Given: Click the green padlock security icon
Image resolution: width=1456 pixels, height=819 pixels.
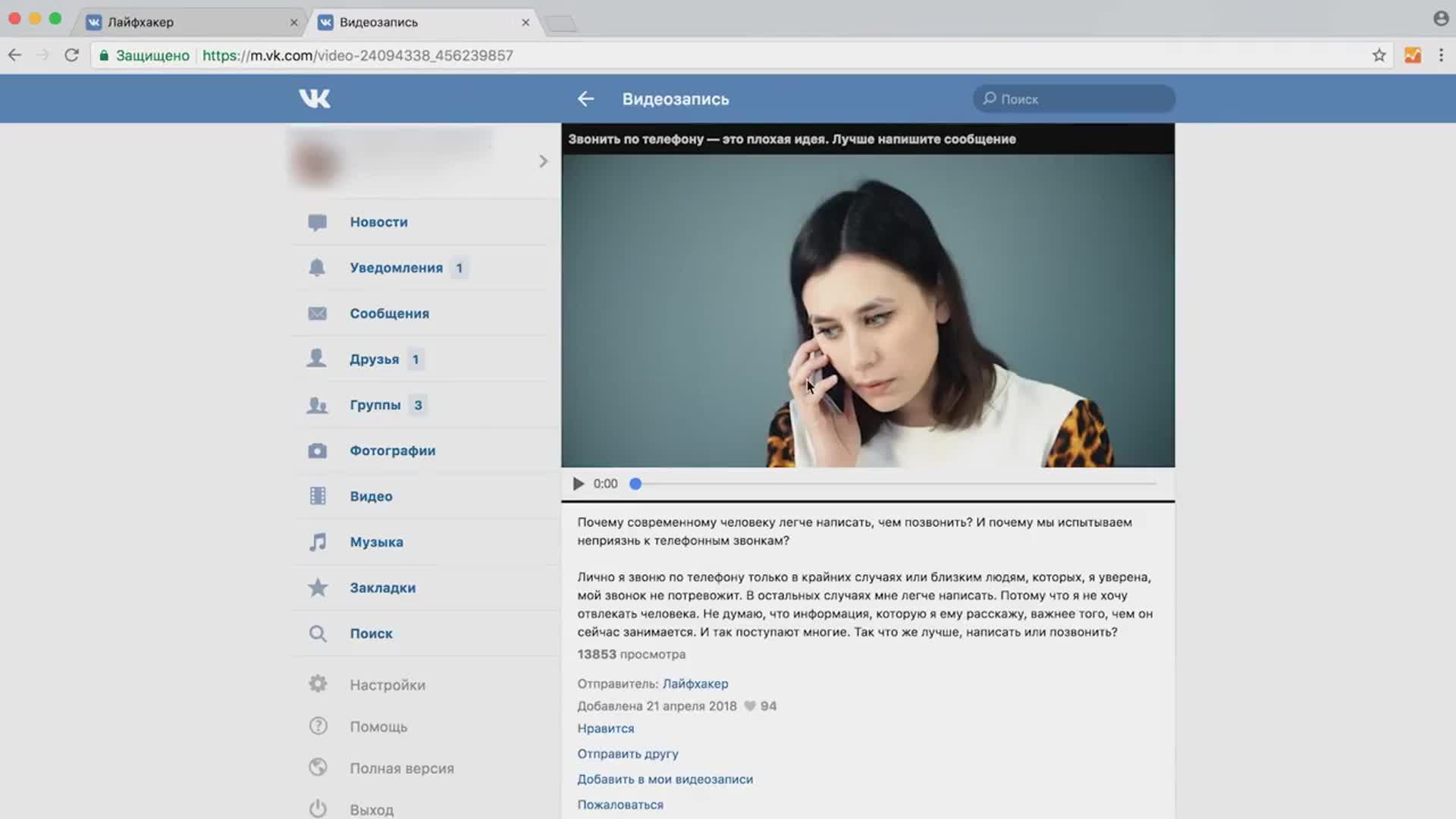Looking at the screenshot, I should point(104,55).
